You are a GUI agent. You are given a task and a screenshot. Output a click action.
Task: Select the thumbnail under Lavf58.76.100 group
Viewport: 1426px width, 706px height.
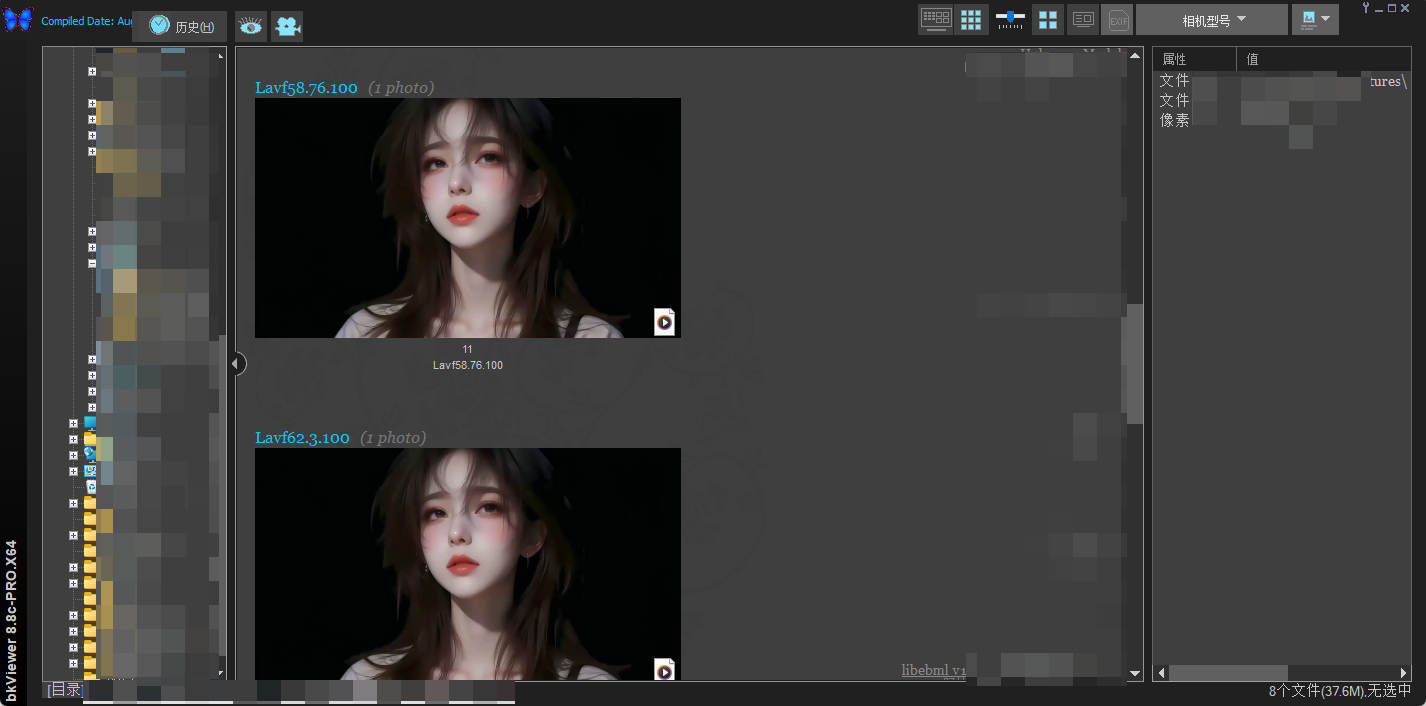[467, 217]
